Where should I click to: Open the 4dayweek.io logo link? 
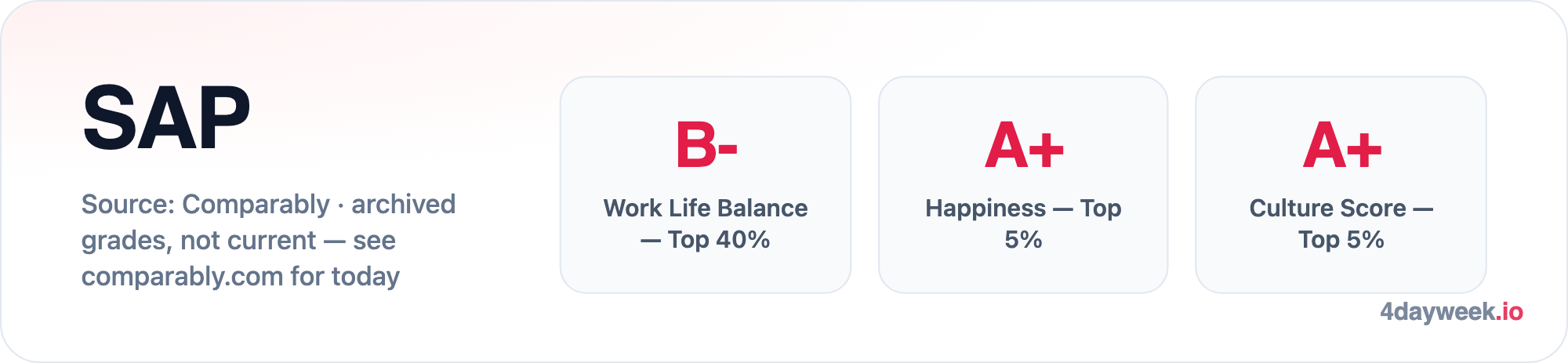(x=1451, y=312)
